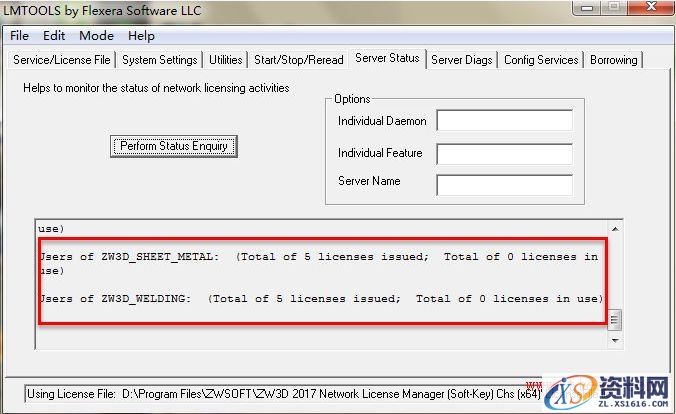Screen dimensions: 676x414
Task: Focus the Individual Feature input box
Action: click(504, 154)
